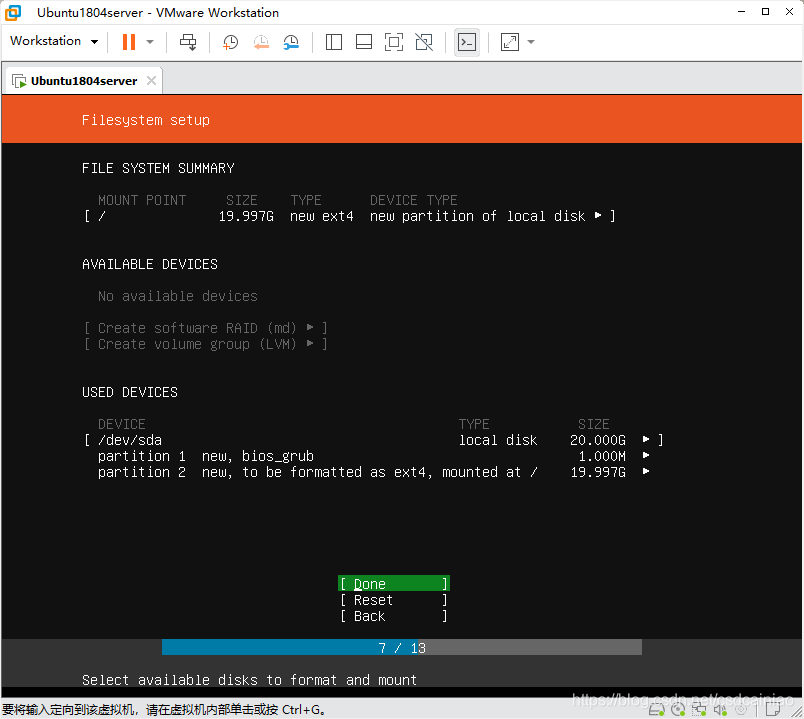Toggle the library sidebar view
This screenshot has width=804, height=719.
(334, 42)
